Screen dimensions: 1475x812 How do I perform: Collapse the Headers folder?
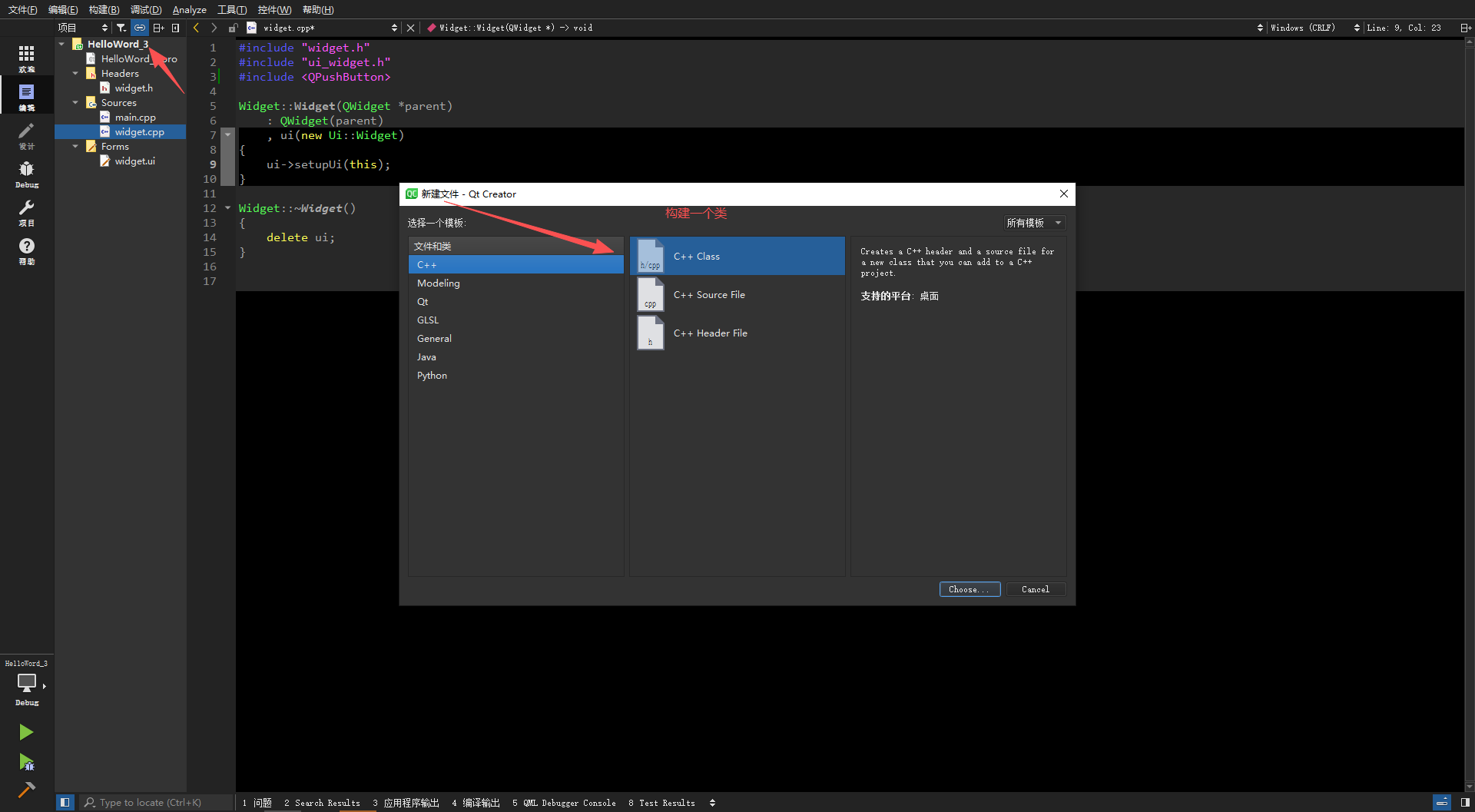click(75, 73)
